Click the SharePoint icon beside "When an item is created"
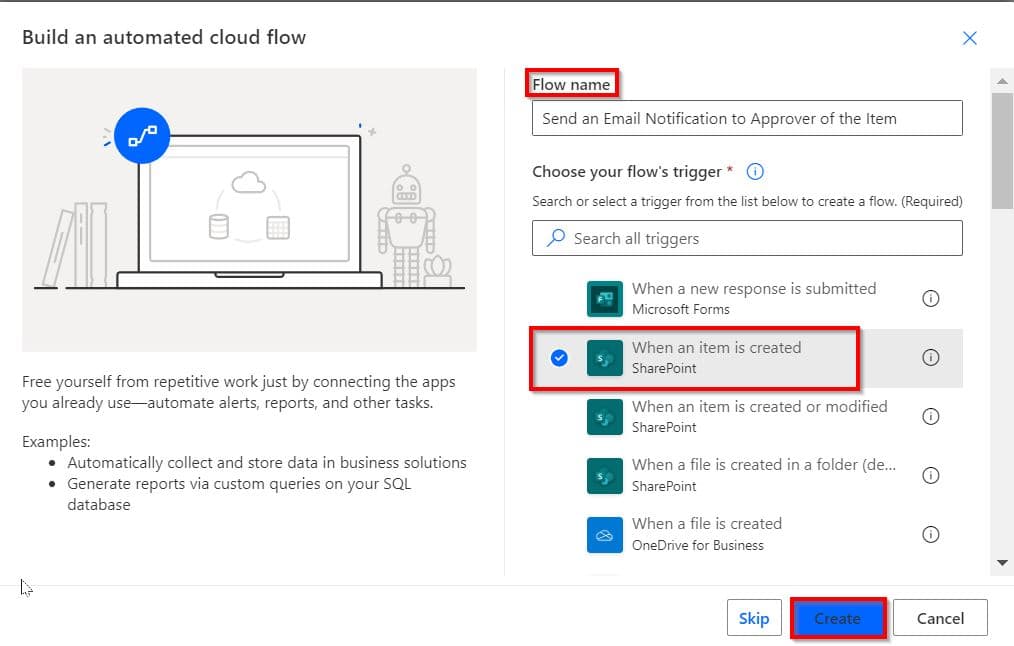The width and height of the screenshot is (1014, 646). click(x=605, y=357)
